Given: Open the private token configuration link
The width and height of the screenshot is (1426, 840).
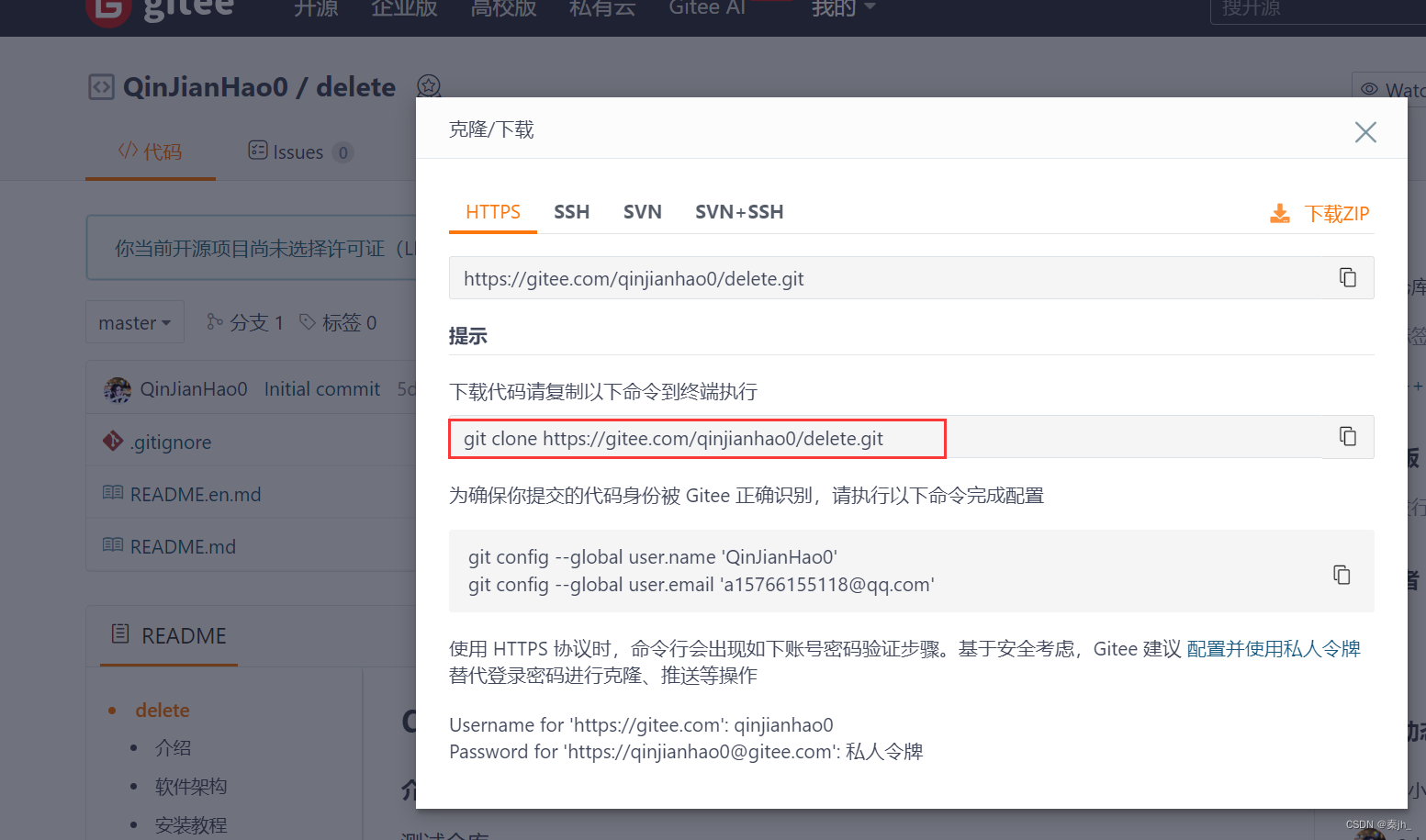Looking at the screenshot, I should pos(1274,649).
